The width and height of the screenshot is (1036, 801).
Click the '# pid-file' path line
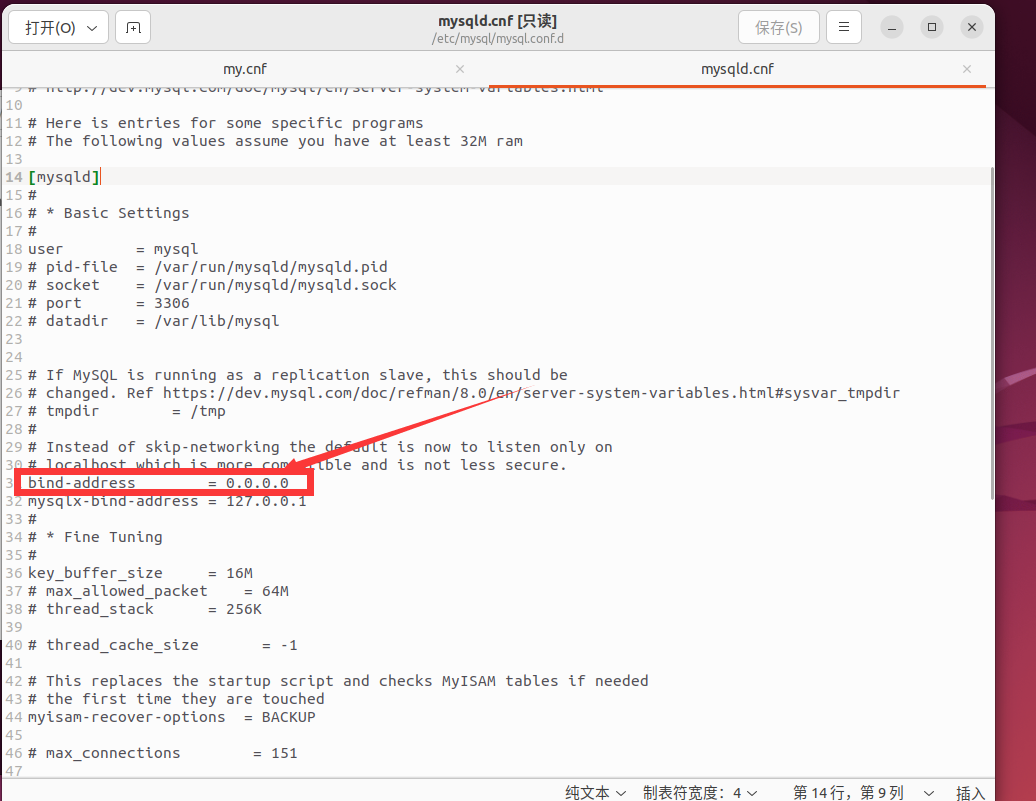[x=207, y=268]
